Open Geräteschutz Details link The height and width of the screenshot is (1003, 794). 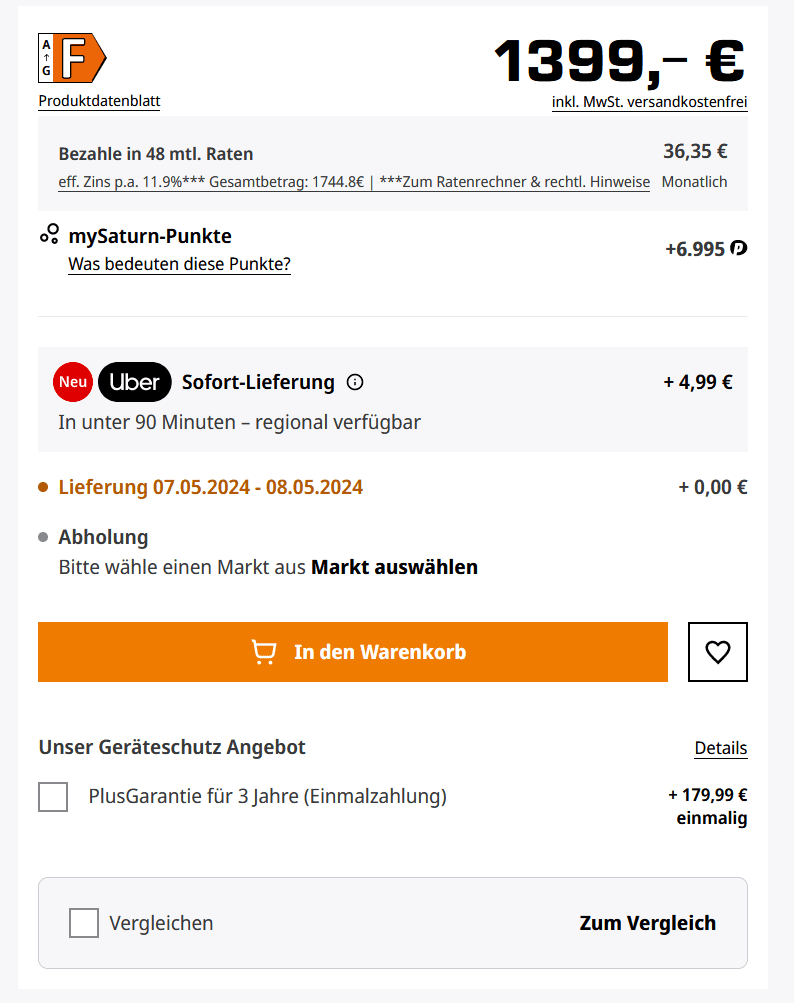pos(721,748)
